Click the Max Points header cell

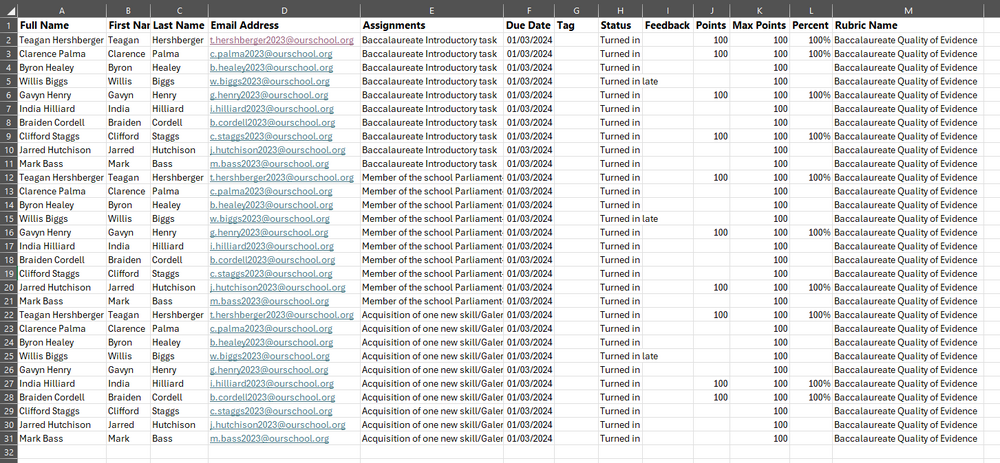pyautogui.click(x=760, y=26)
